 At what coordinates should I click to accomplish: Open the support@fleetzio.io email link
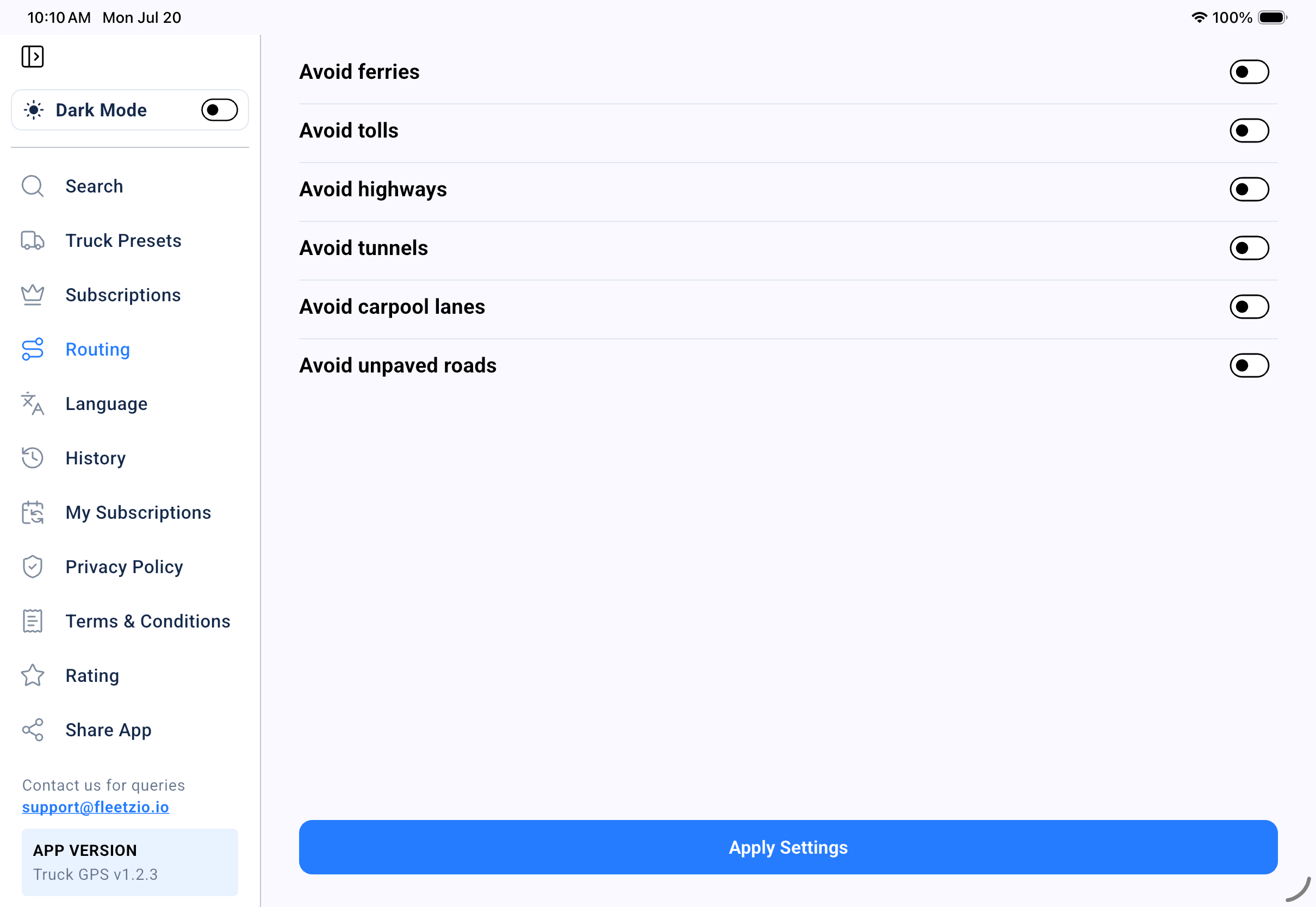coord(96,806)
